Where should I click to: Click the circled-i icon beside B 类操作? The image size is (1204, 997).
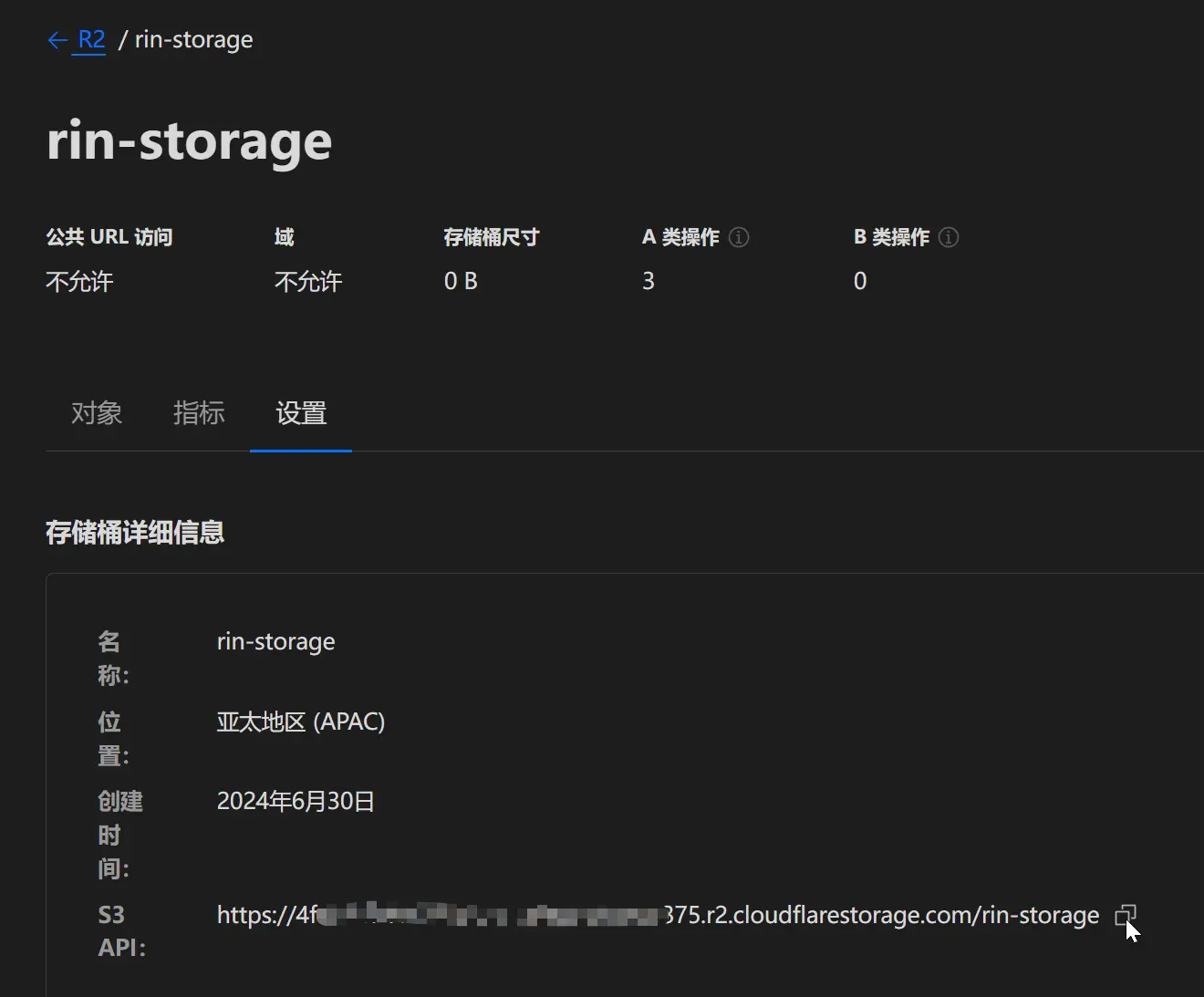949,237
